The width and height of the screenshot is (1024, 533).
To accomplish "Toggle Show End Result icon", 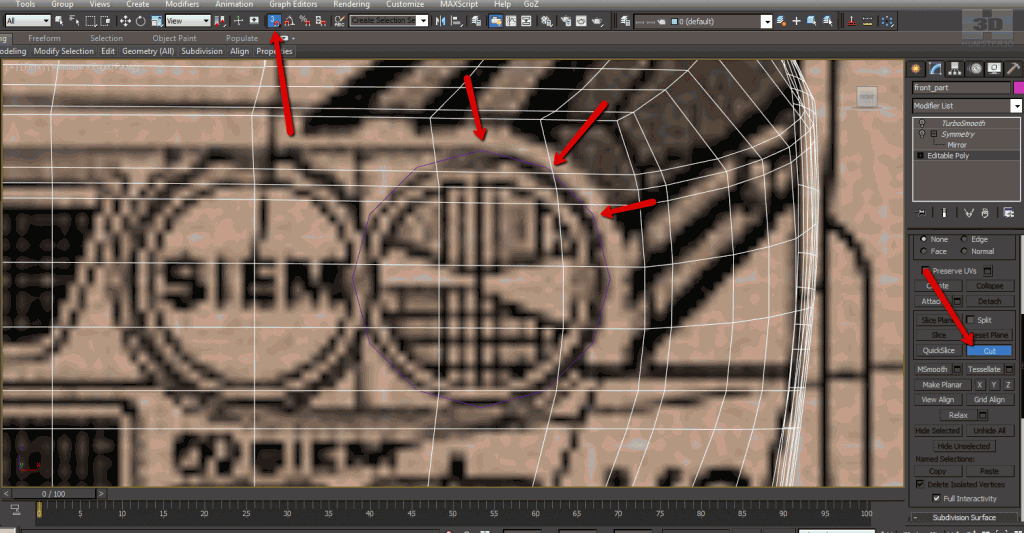I will click(944, 213).
